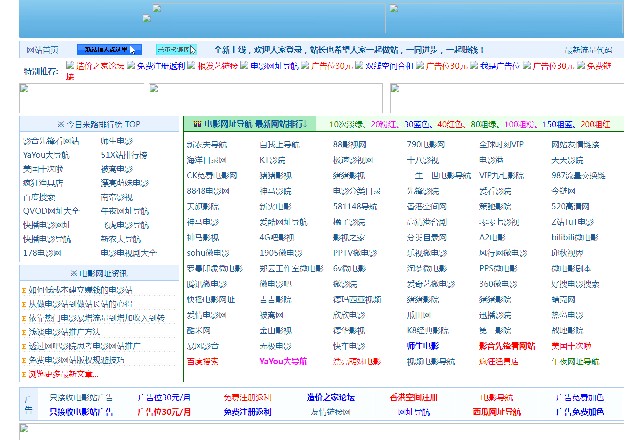The width and height of the screenshot is (639, 440).
Task: Open the 金山影视 link
Action: tap(276, 330)
